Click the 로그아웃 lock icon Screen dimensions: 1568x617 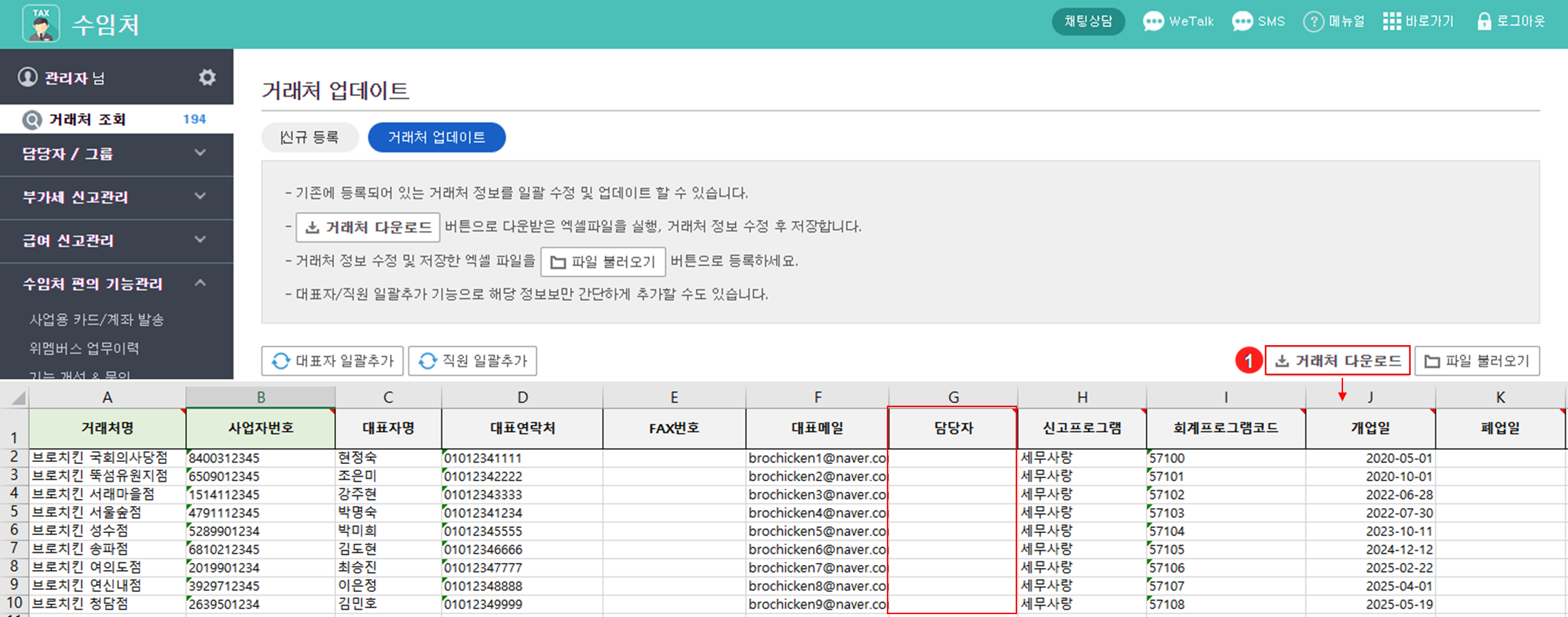coord(1484,21)
